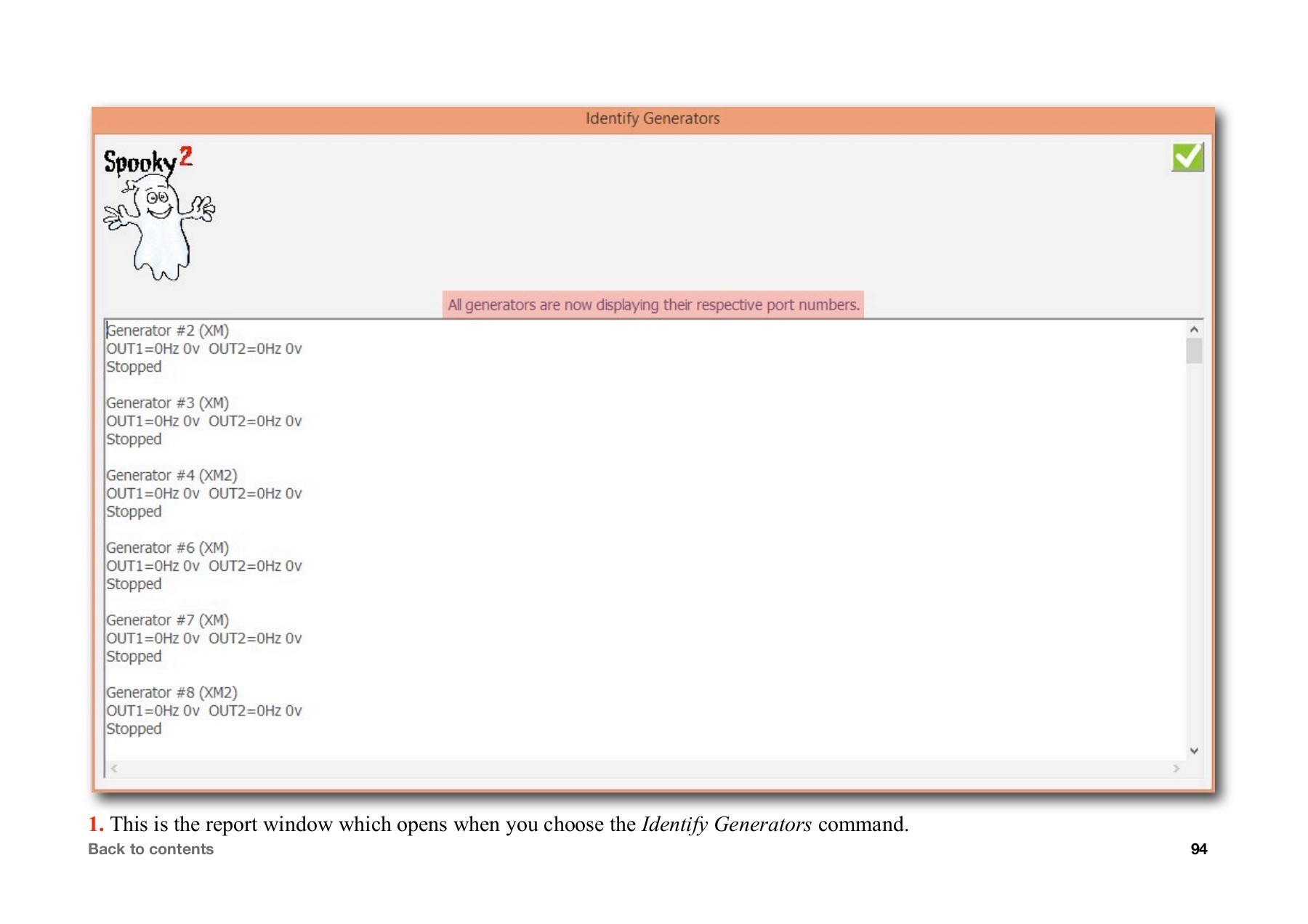Click the Generator #7 (XM) entry
Screen dimensions: 1308x924
[168, 620]
